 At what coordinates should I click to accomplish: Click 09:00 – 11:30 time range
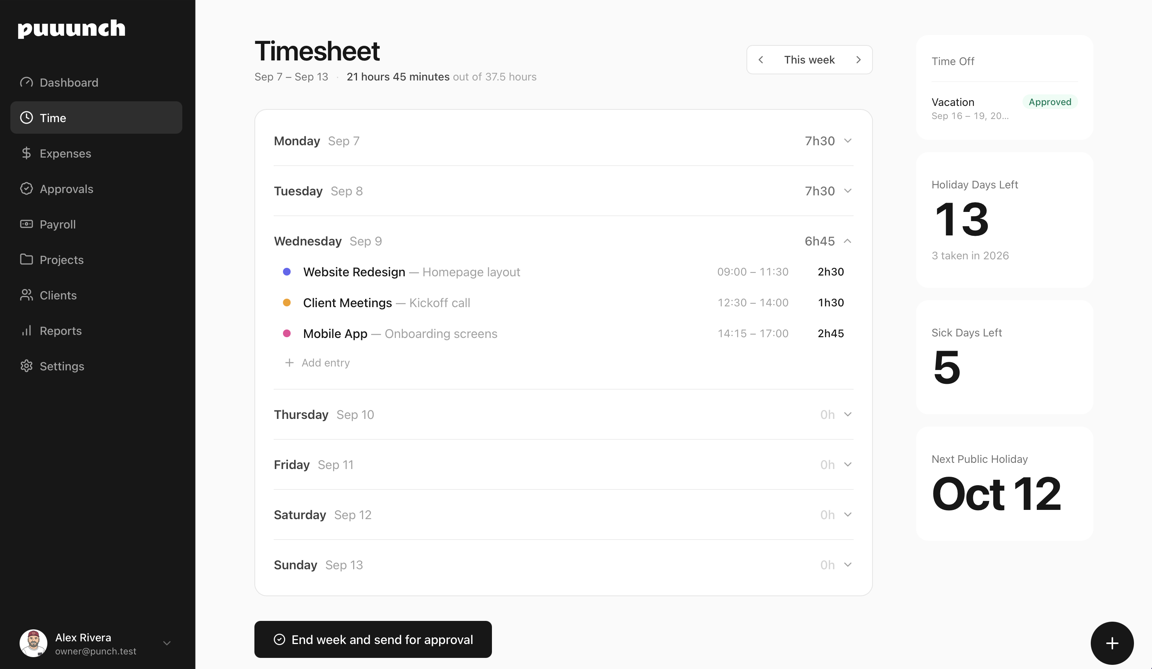[x=753, y=272]
